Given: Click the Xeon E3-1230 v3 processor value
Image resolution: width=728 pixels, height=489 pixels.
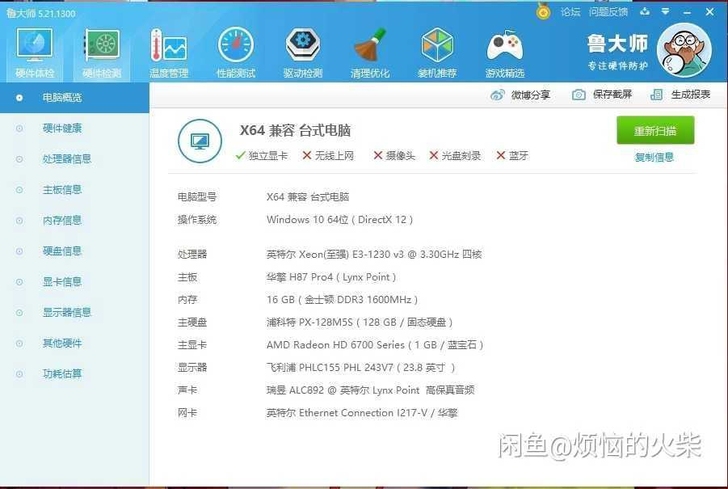Looking at the screenshot, I should [374, 254].
